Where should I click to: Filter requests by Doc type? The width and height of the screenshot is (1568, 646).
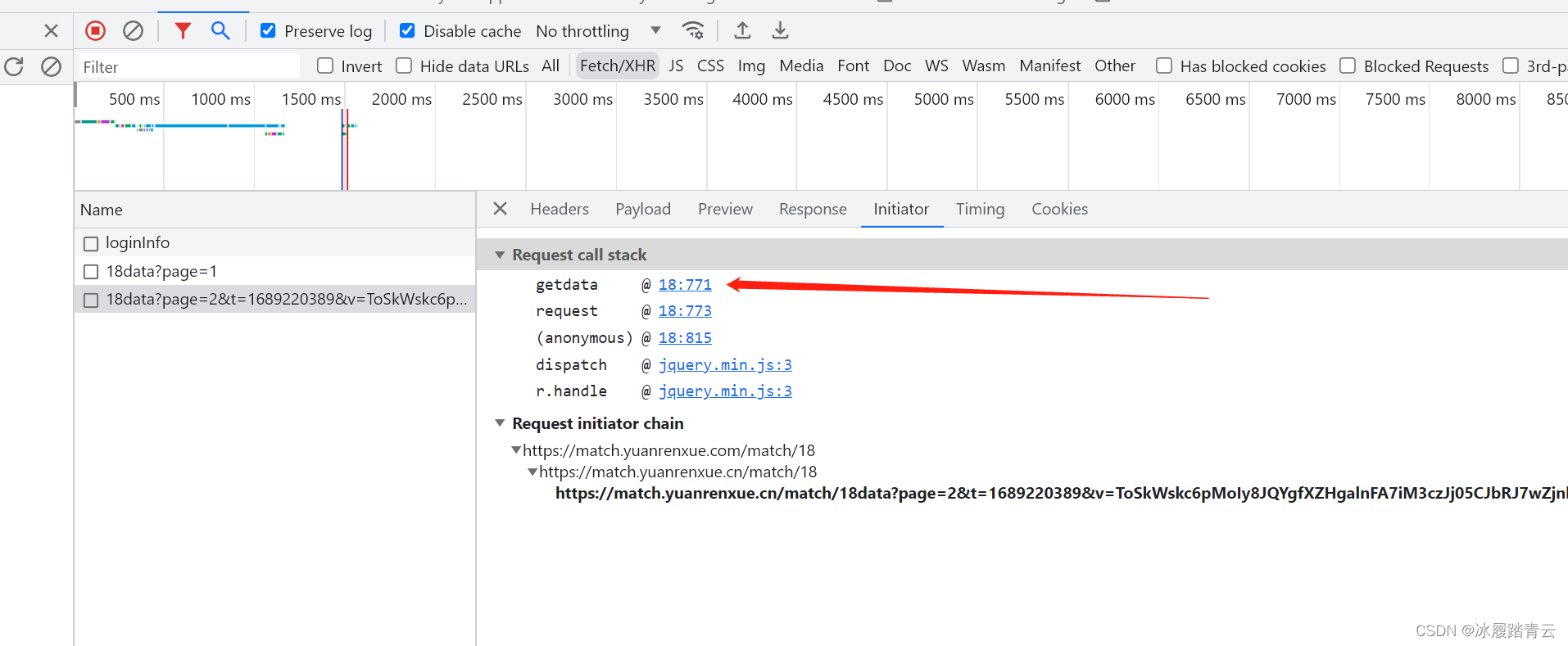pyautogui.click(x=897, y=66)
